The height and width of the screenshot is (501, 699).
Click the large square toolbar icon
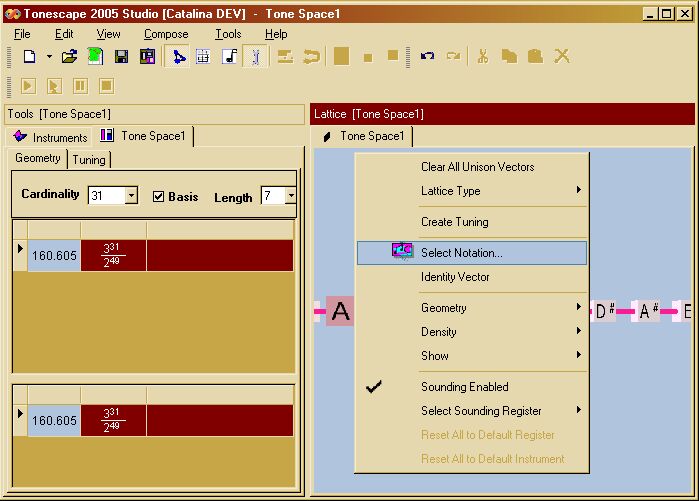341,57
